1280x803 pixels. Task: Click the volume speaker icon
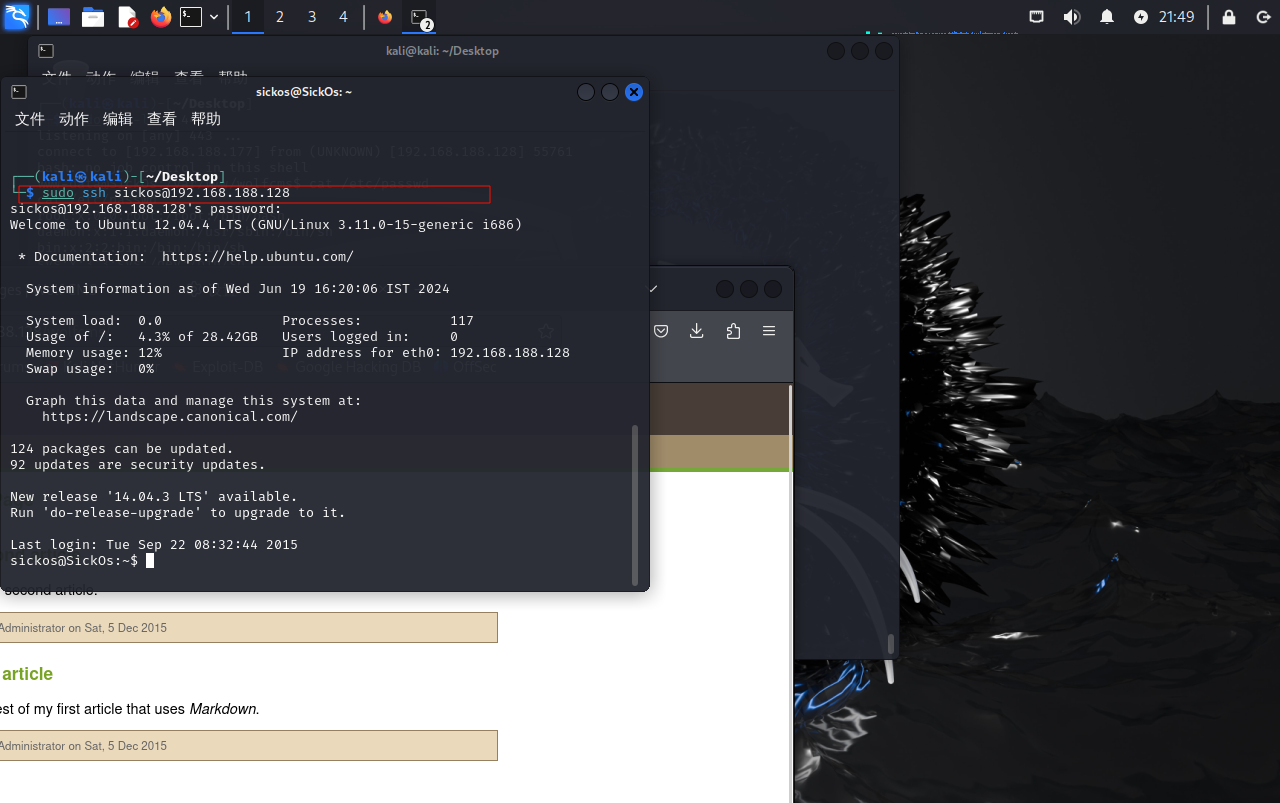point(1072,17)
